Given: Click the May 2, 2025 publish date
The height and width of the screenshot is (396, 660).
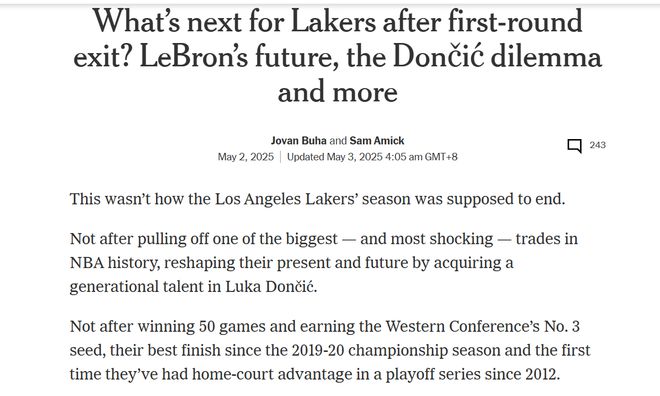Looking at the screenshot, I should [246, 157].
